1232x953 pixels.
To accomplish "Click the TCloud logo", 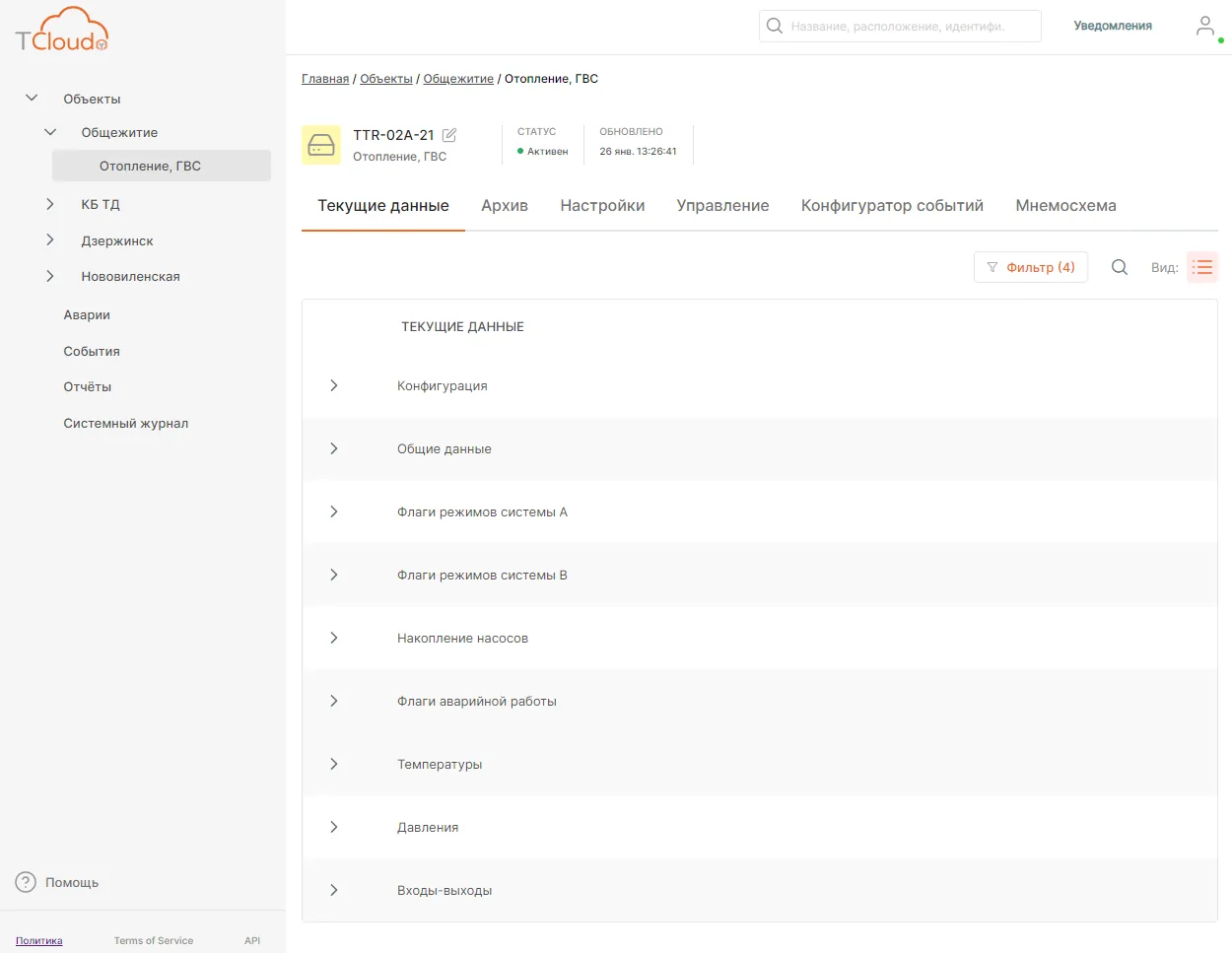I will point(62,30).
